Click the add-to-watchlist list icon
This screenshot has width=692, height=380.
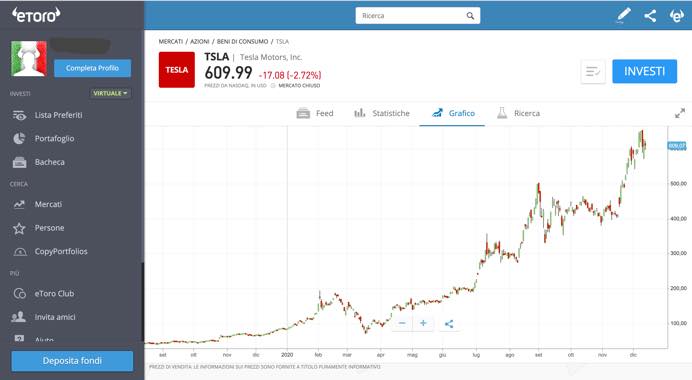click(593, 71)
